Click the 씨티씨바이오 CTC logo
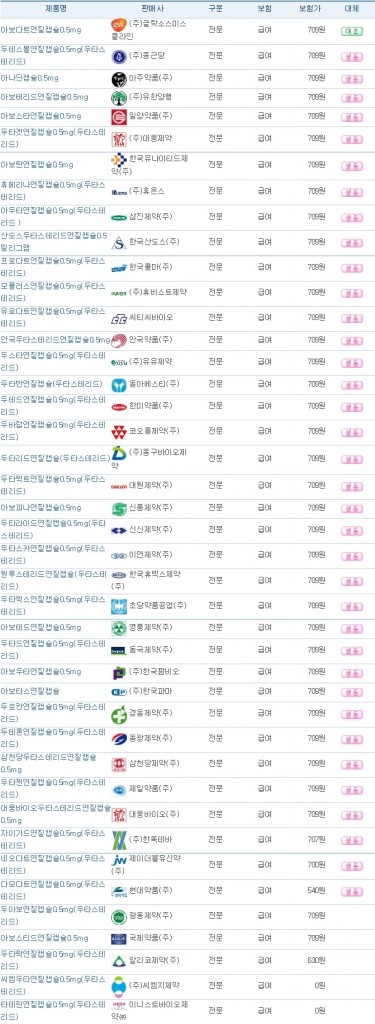375x1024 pixels. point(119,319)
